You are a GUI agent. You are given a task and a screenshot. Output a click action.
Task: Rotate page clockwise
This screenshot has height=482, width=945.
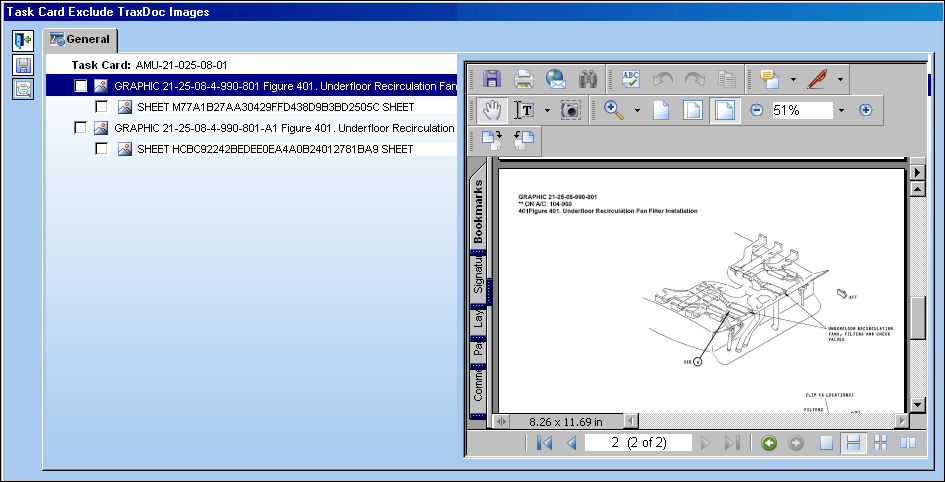click(492, 140)
